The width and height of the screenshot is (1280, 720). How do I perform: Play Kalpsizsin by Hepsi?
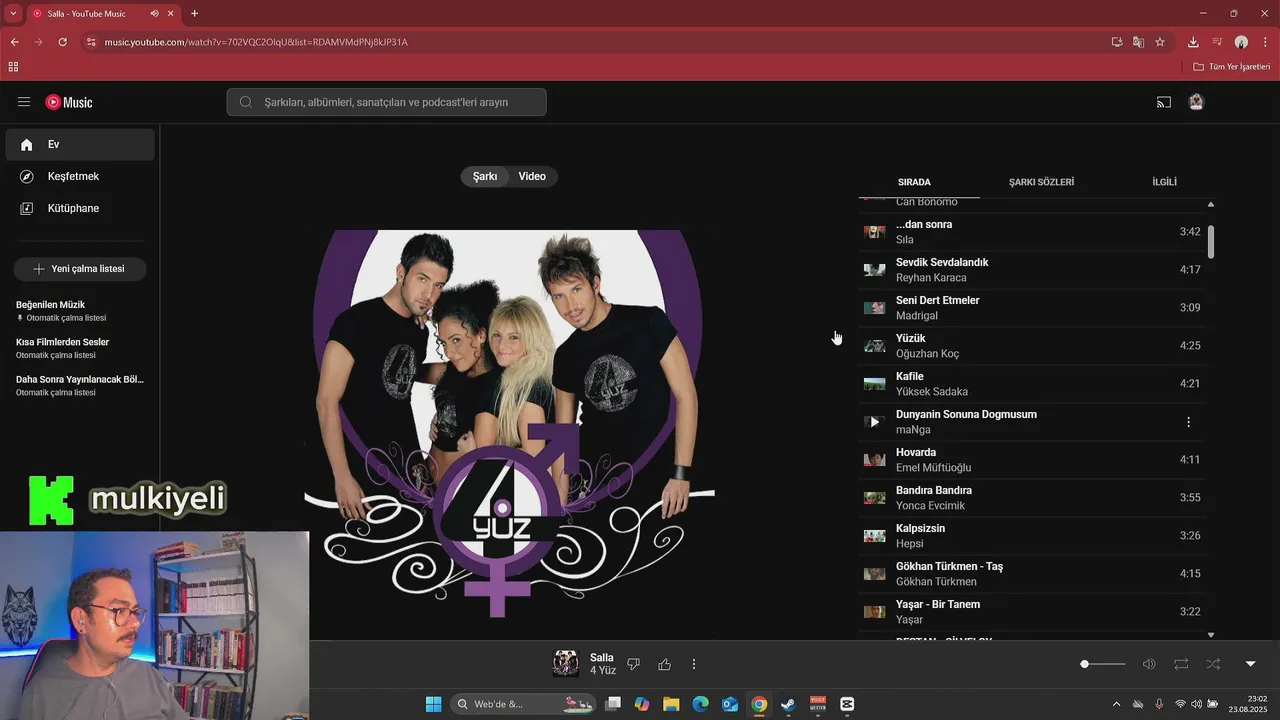click(1033, 536)
